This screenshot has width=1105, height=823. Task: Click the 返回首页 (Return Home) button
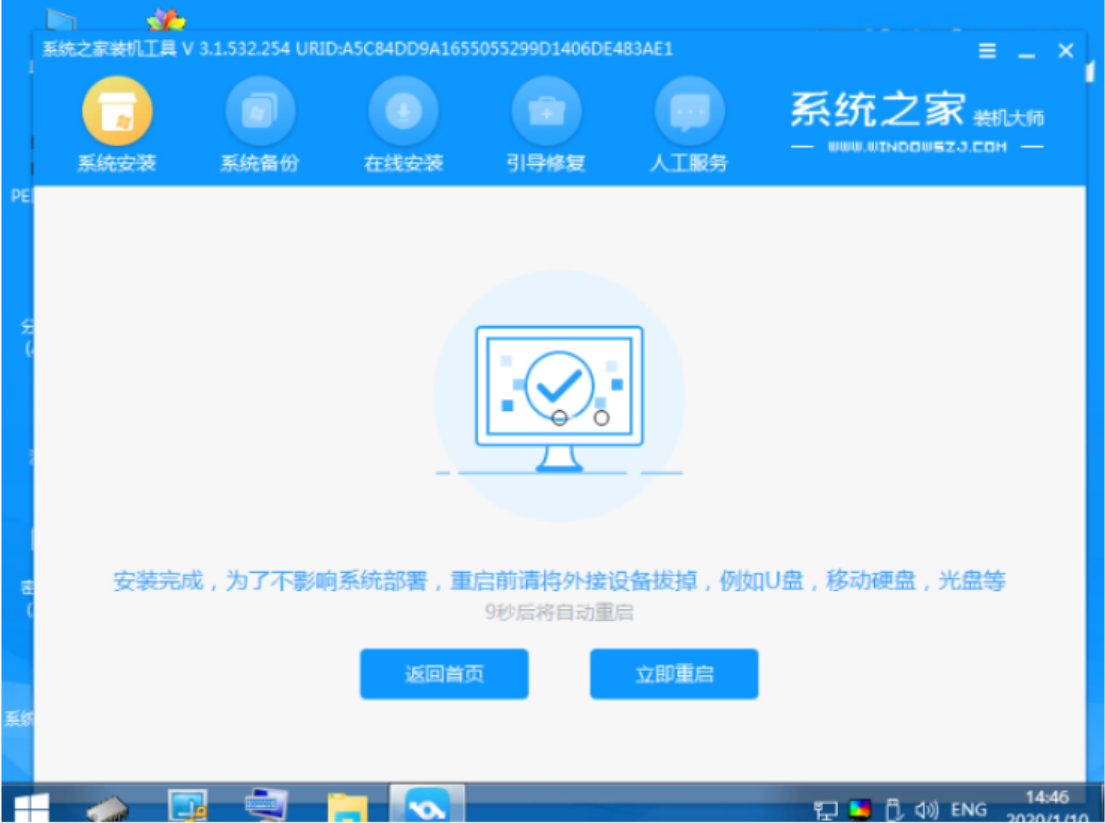[444, 674]
